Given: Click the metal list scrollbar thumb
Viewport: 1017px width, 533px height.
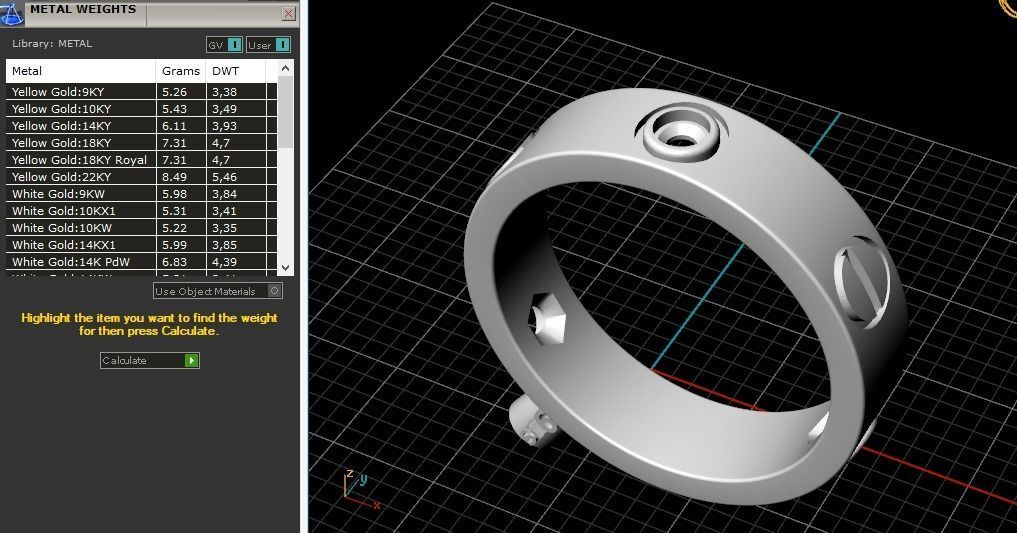Looking at the screenshot, I should point(285,112).
